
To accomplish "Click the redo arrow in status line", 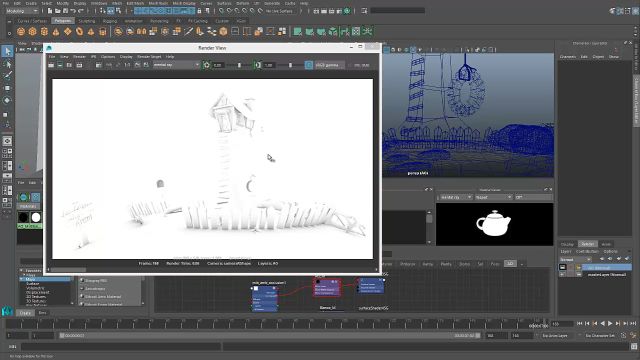I will tap(81, 11).
